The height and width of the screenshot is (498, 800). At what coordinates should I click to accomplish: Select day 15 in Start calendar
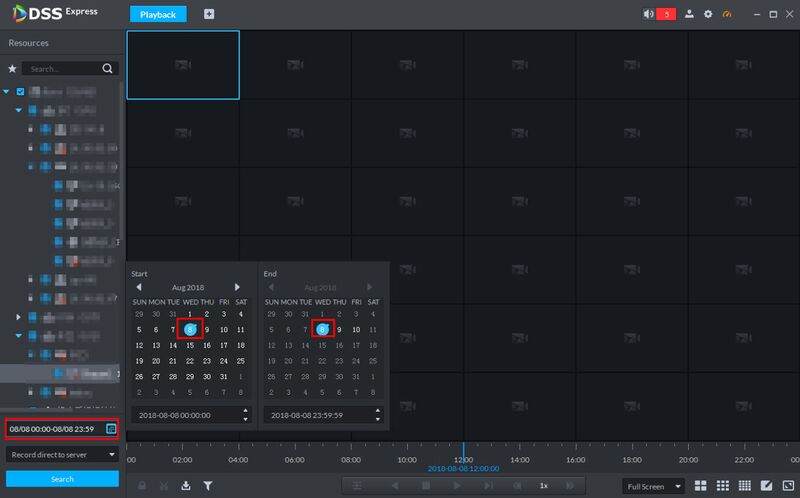pos(190,345)
